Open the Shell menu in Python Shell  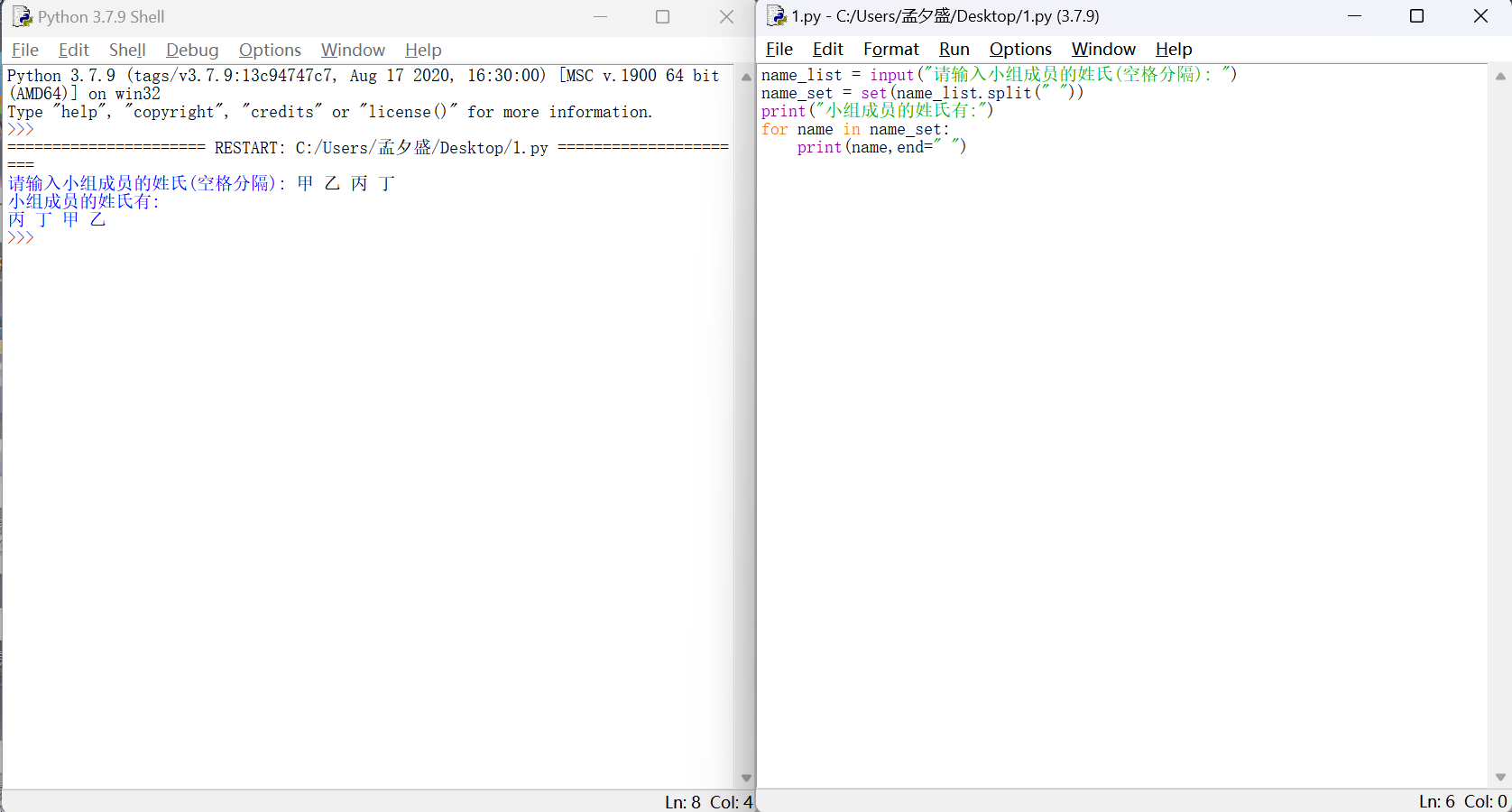127,51
